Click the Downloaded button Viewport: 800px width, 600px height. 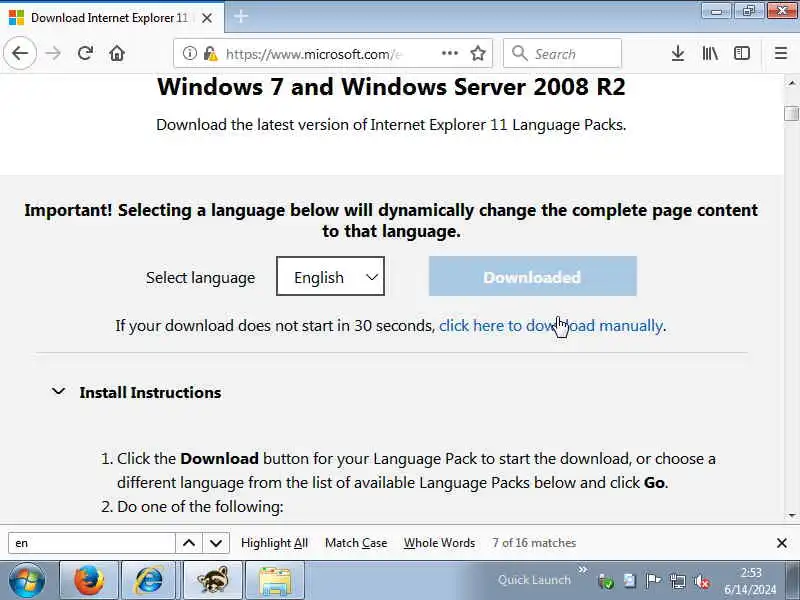coord(533,276)
